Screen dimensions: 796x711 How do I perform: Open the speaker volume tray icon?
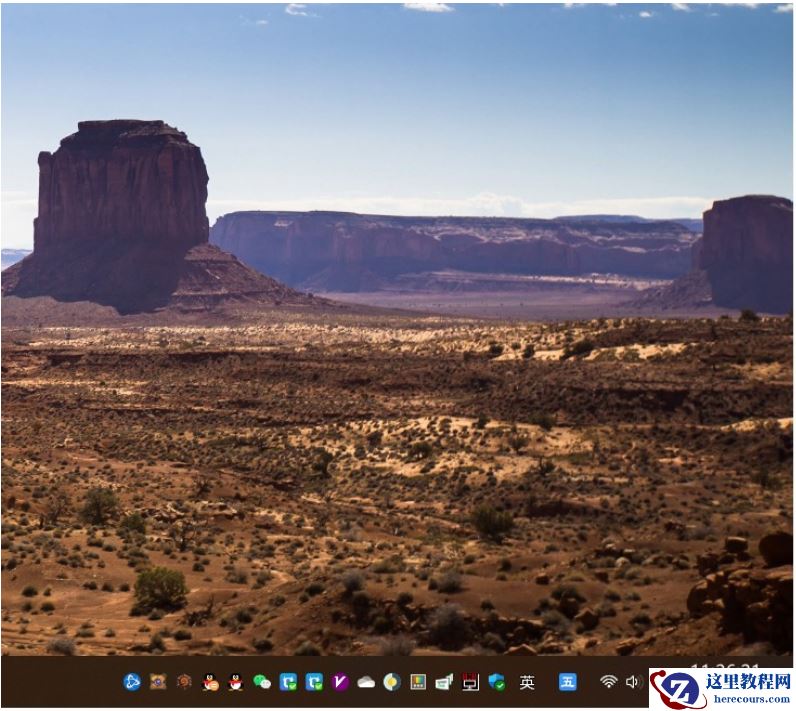[x=632, y=682]
